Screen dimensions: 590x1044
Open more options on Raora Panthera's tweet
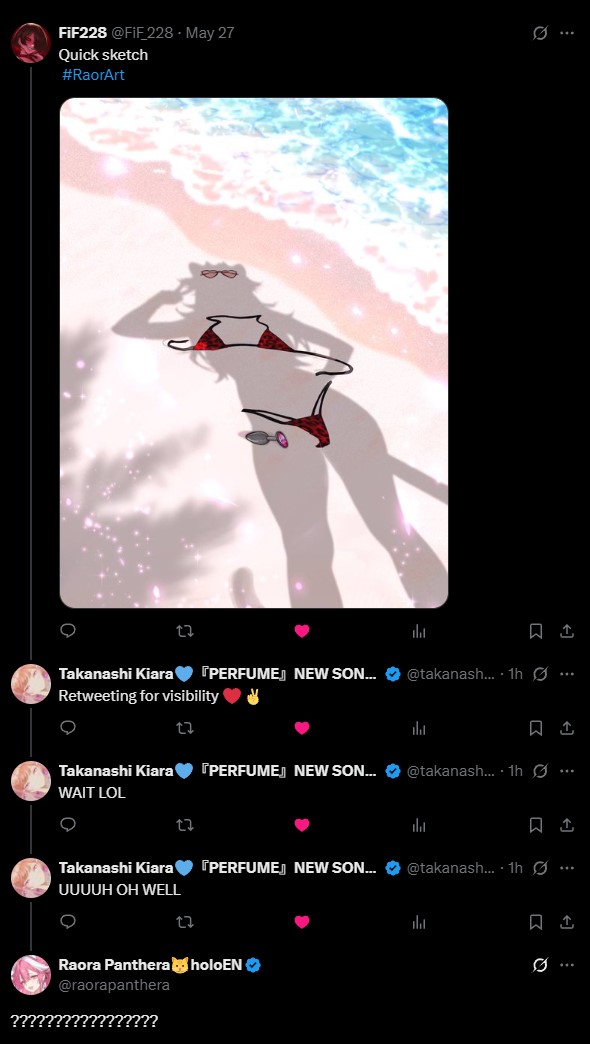click(567, 965)
